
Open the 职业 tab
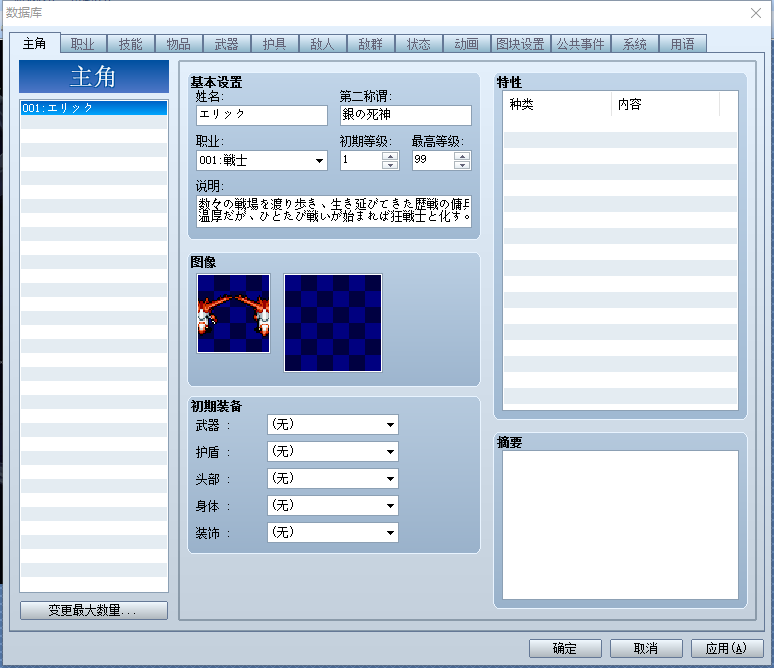[82, 44]
